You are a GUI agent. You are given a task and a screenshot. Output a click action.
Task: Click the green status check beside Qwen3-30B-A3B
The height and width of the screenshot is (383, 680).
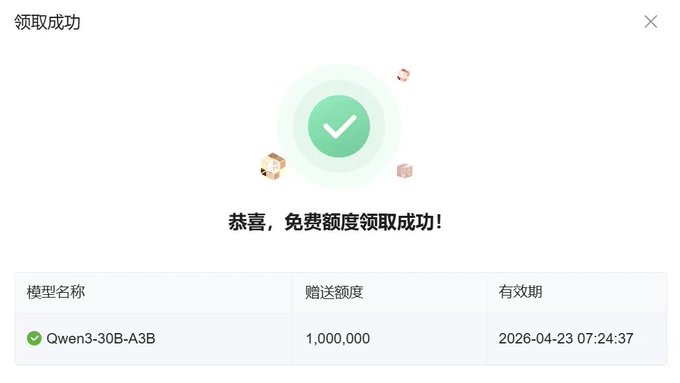point(34,338)
